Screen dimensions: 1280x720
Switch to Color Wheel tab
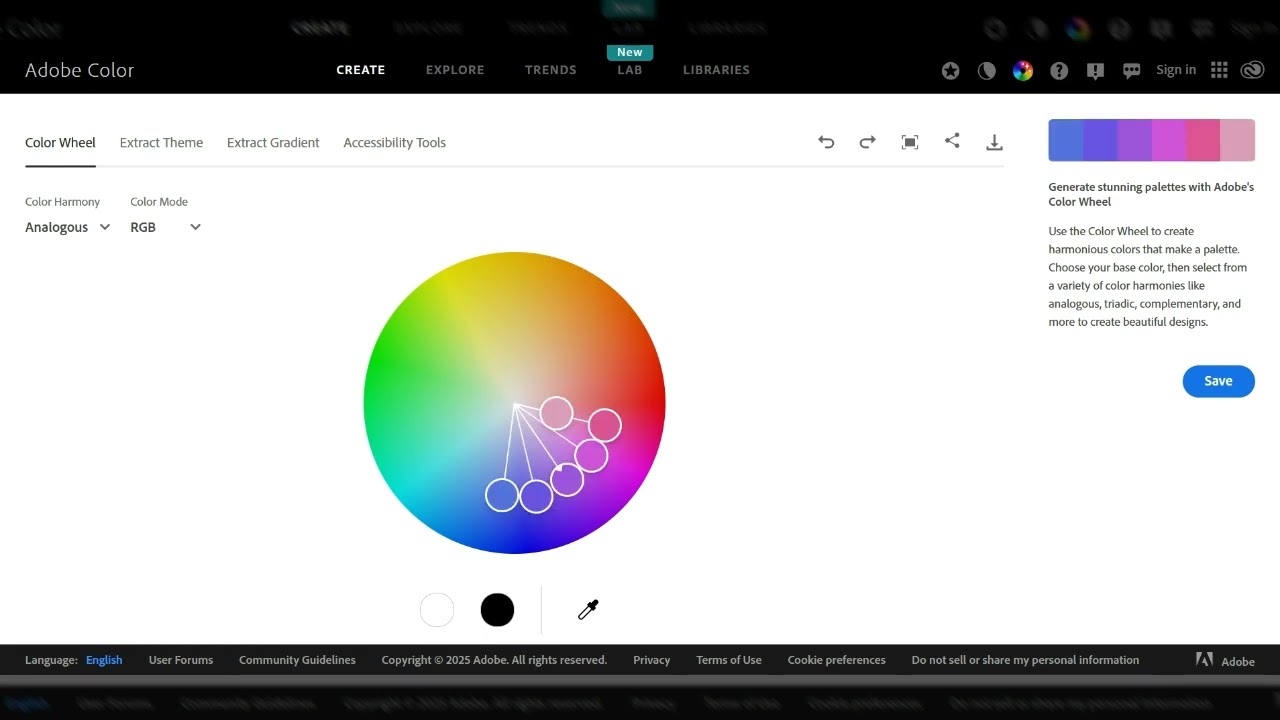(x=60, y=143)
